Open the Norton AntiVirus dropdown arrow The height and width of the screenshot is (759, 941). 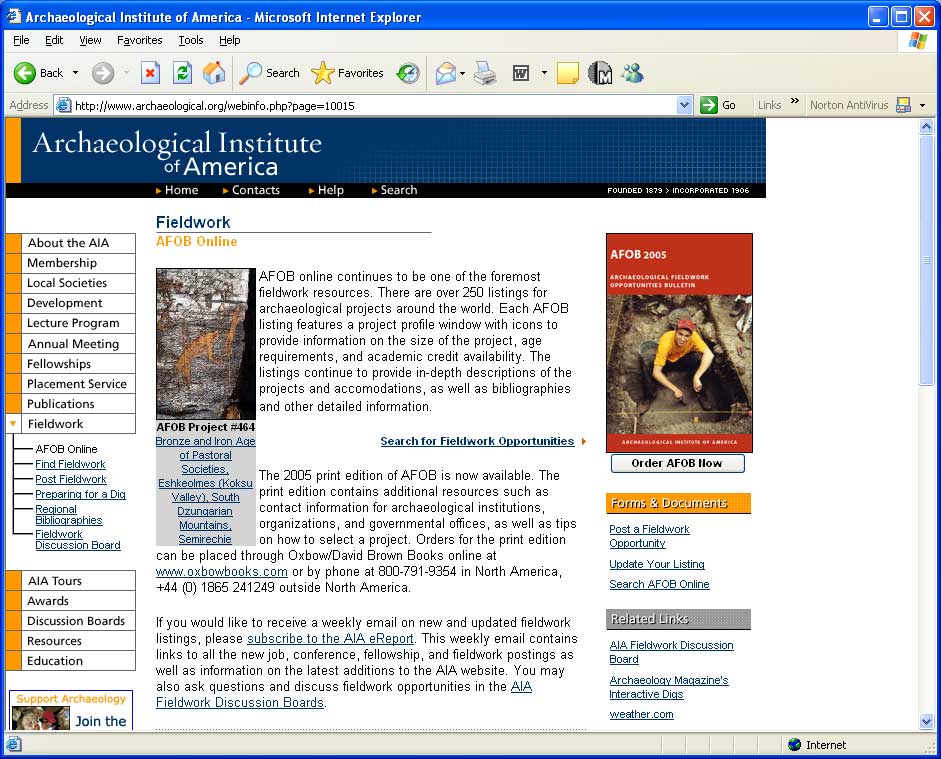pyautogui.click(x=922, y=106)
